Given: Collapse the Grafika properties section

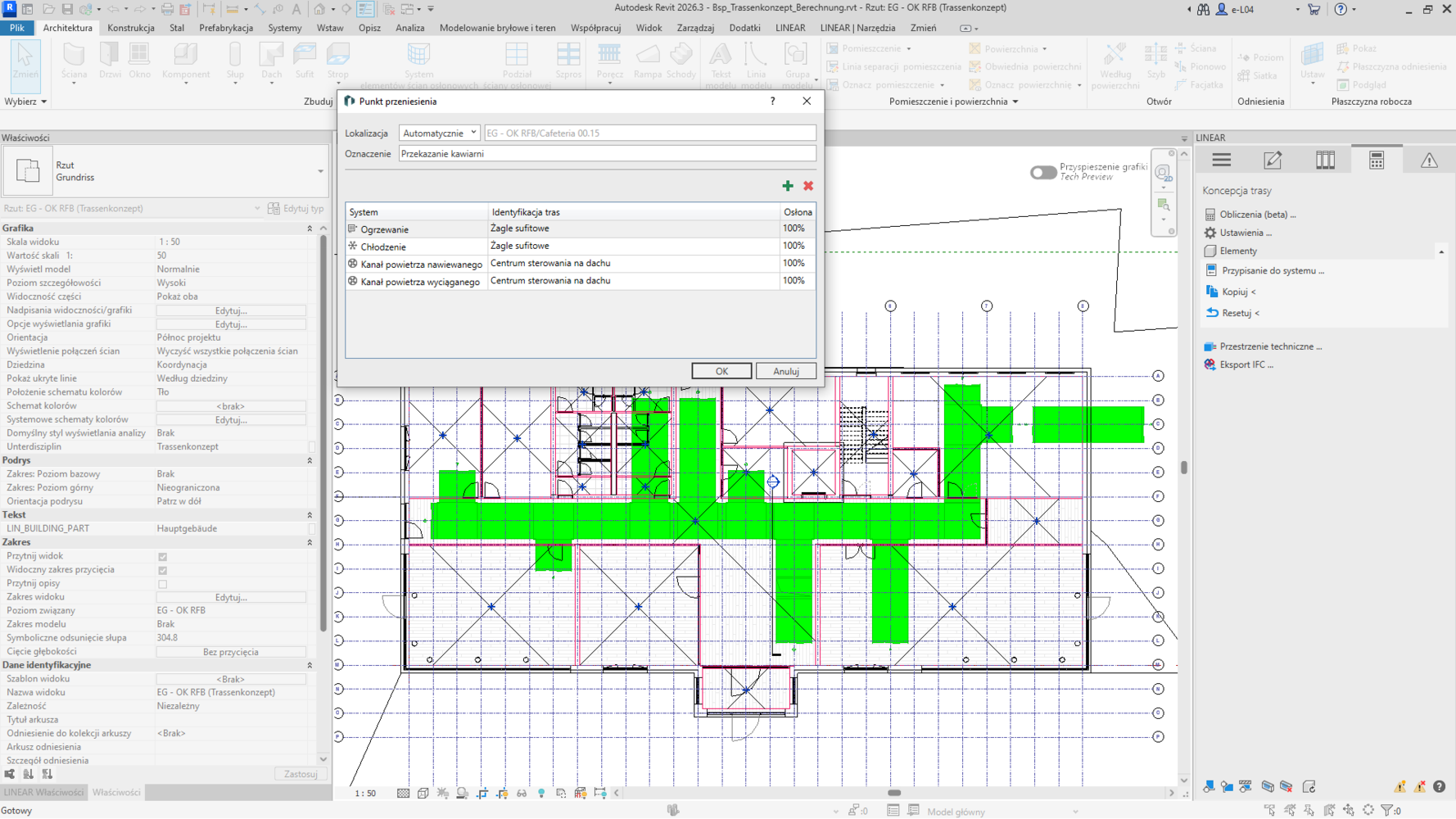Looking at the screenshot, I should [x=310, y=229].
